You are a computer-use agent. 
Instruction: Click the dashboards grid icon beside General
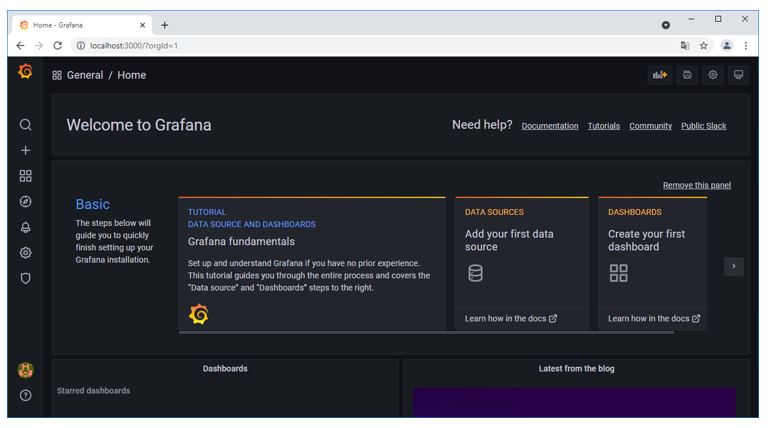[x=57, y=75]
